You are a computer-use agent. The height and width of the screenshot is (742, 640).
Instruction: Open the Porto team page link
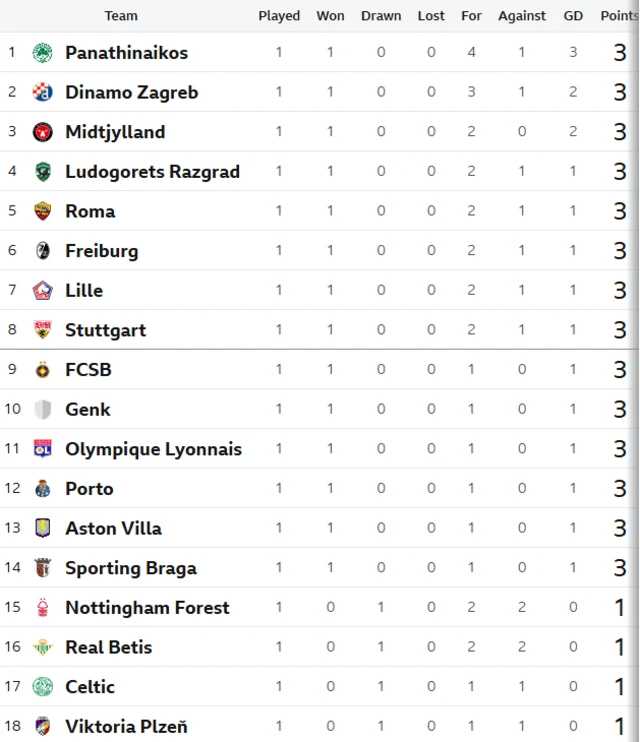click(89, 489)
